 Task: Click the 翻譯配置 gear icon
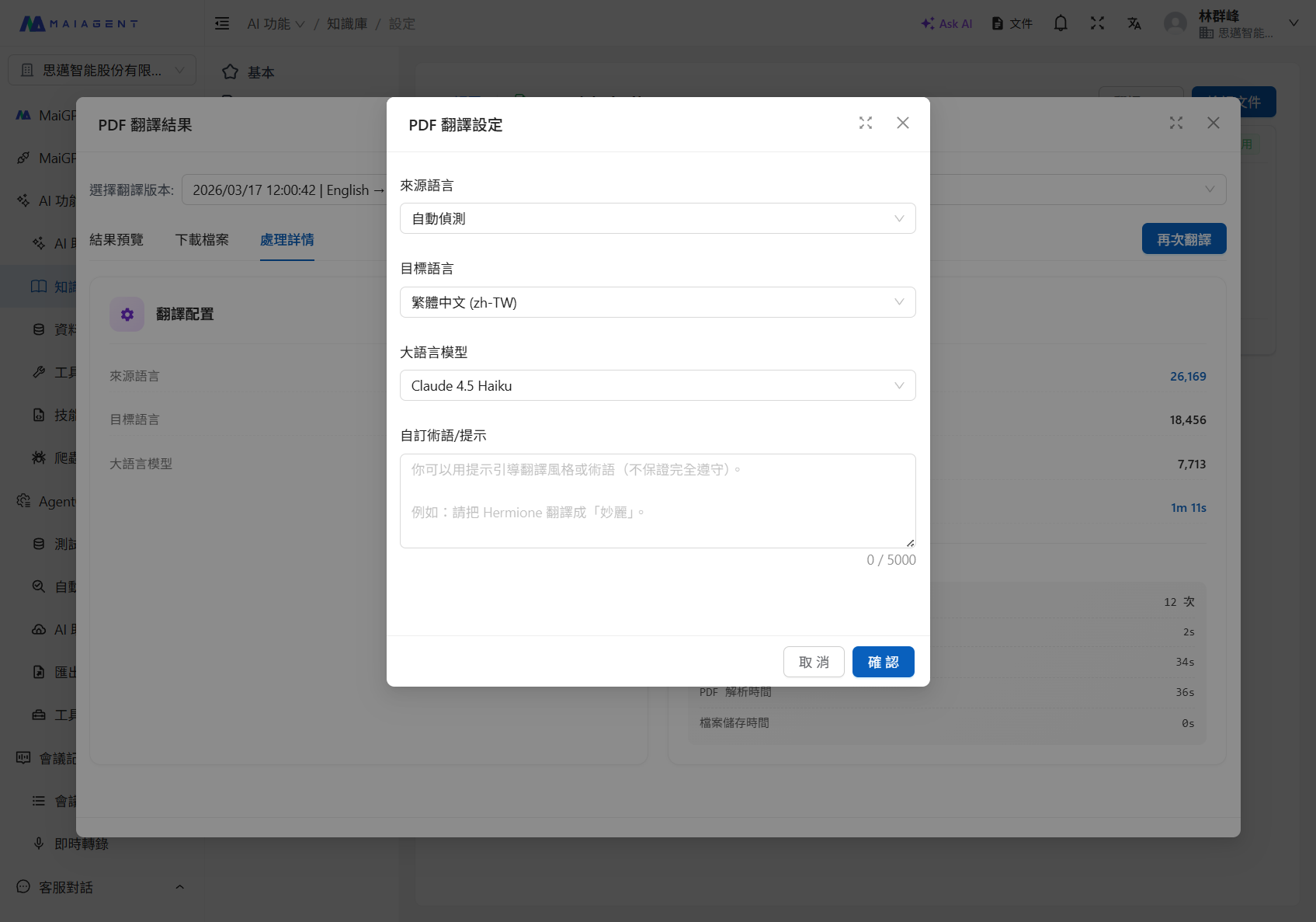127,315
